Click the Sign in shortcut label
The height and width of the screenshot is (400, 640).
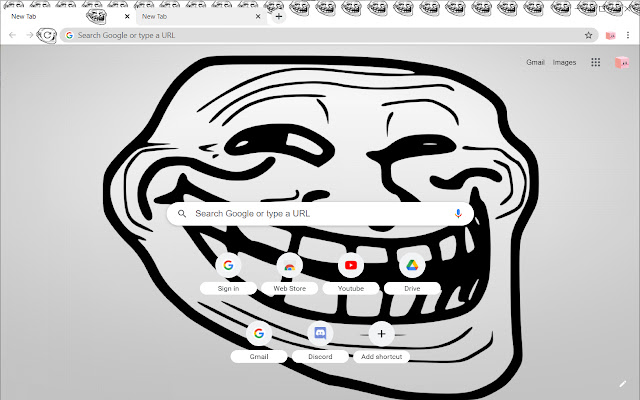pyautogui.click(x=228, y=288)
